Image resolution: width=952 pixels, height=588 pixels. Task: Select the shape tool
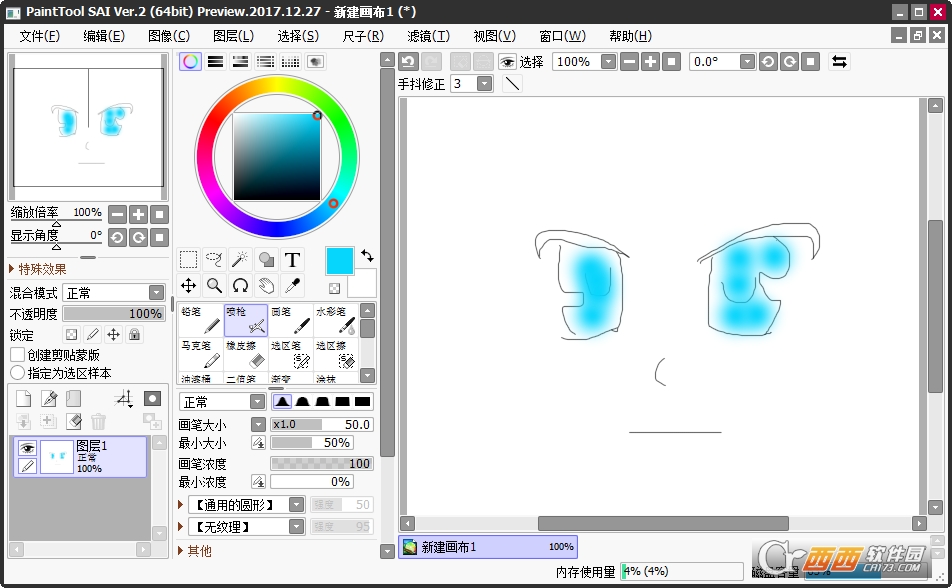[267, 260]
